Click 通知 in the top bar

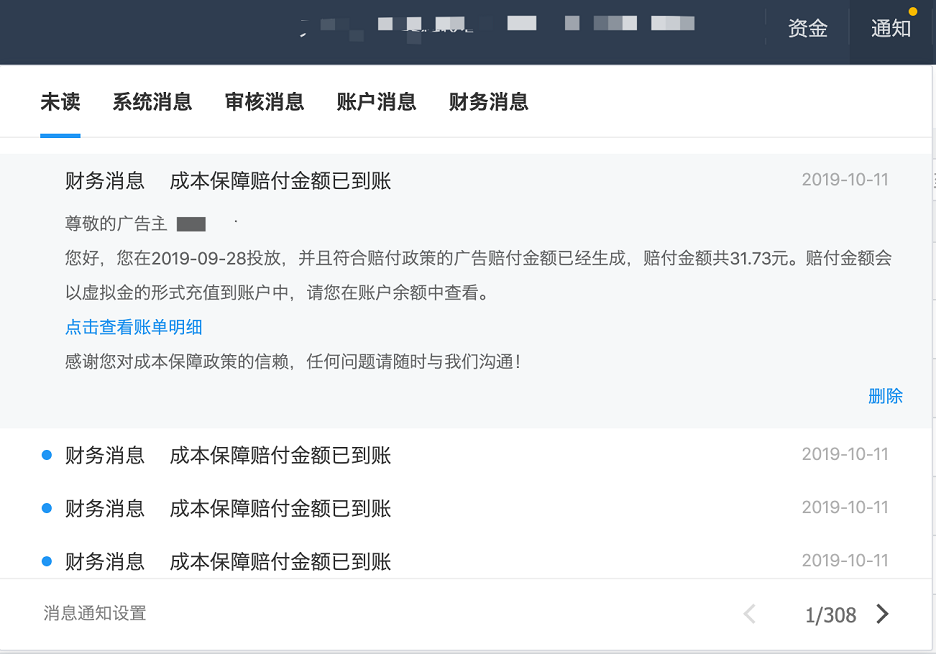pyautogui.click(x=891, y=29)
